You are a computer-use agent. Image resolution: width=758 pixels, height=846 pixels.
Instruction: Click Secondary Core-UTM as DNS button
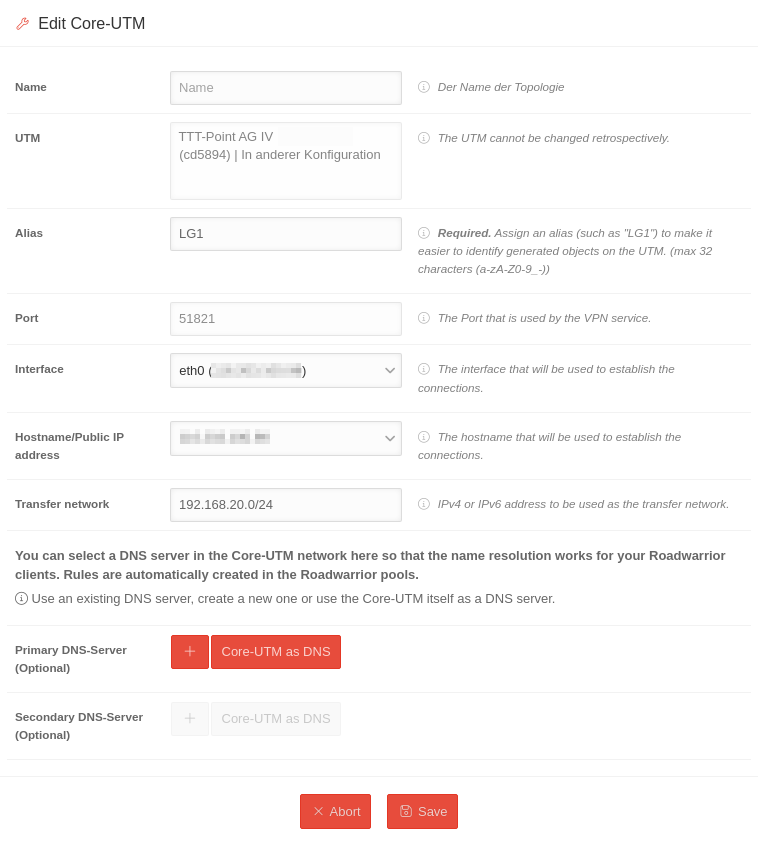(x=276, y=719)
